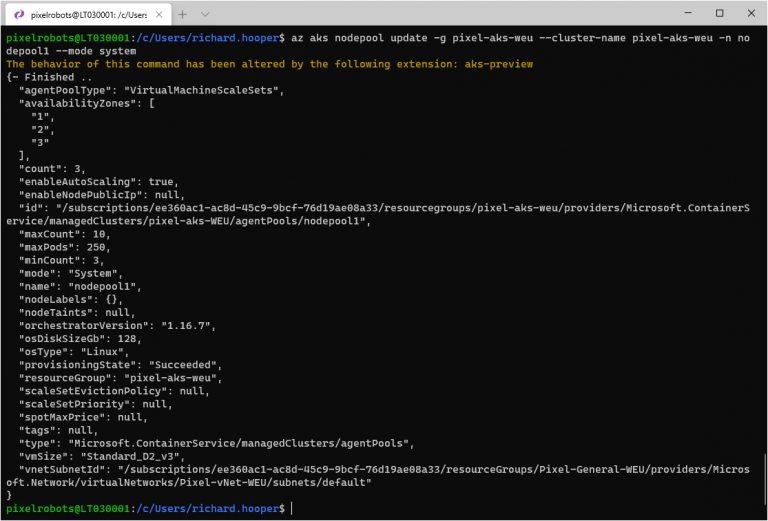The width and height of the screenshot is (768, 521).
Task: Click the "name": "nodepool1" line
Action: point(80,286)
